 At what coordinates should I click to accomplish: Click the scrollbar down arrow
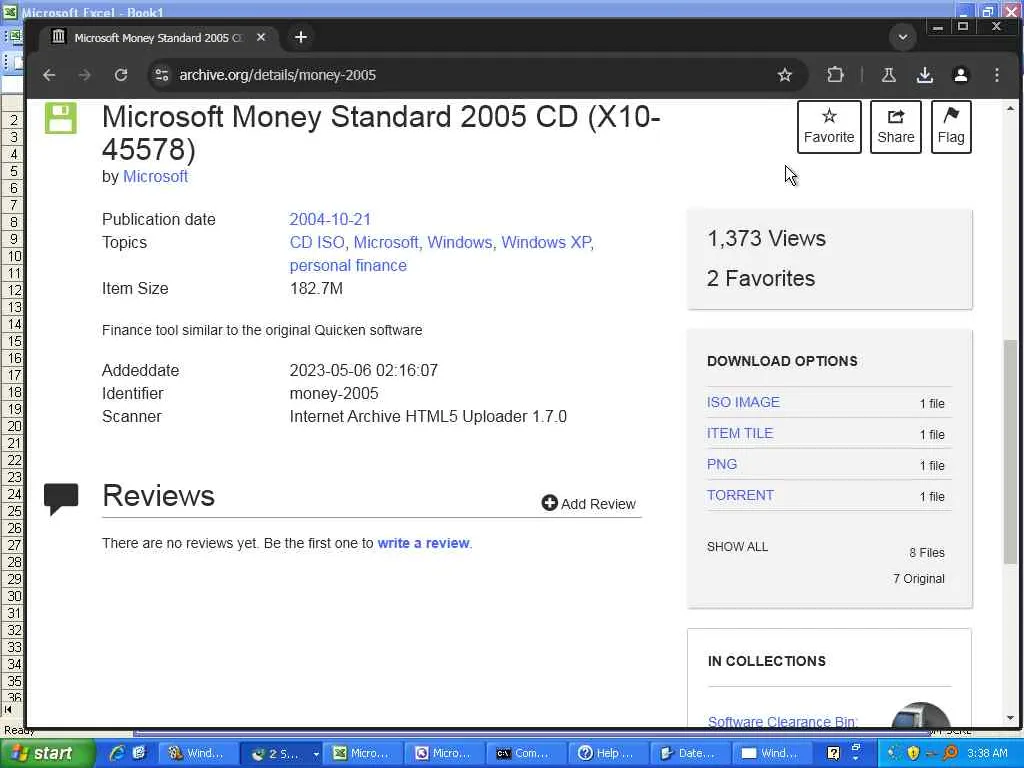pos(1010,718)
